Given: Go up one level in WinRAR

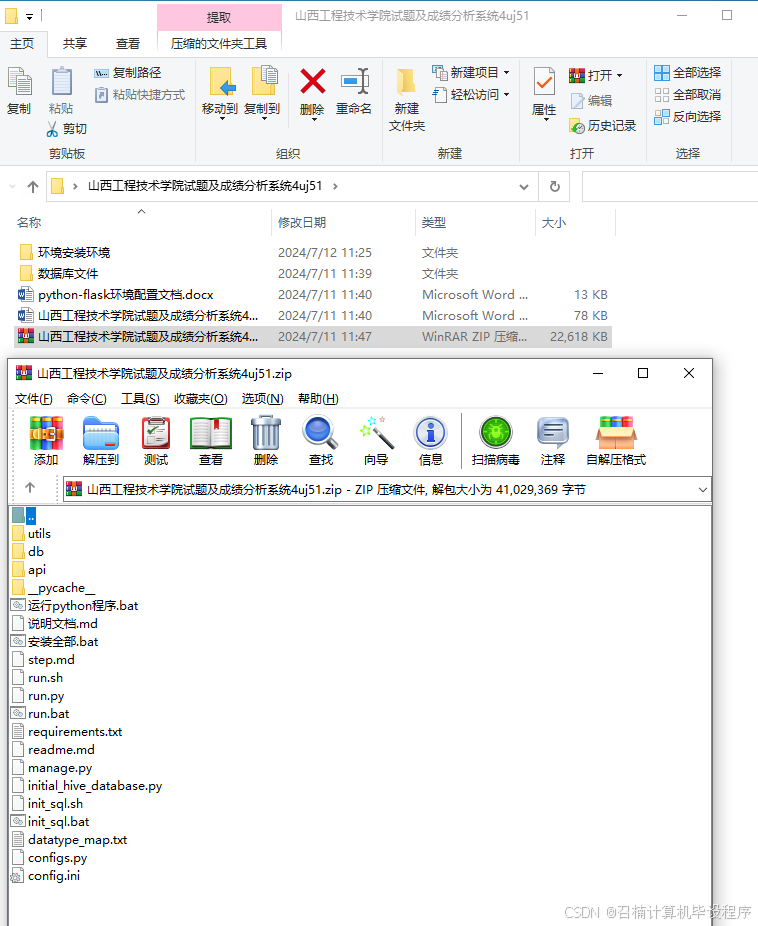Looking at the screenshot, I should tap(30, 488).
